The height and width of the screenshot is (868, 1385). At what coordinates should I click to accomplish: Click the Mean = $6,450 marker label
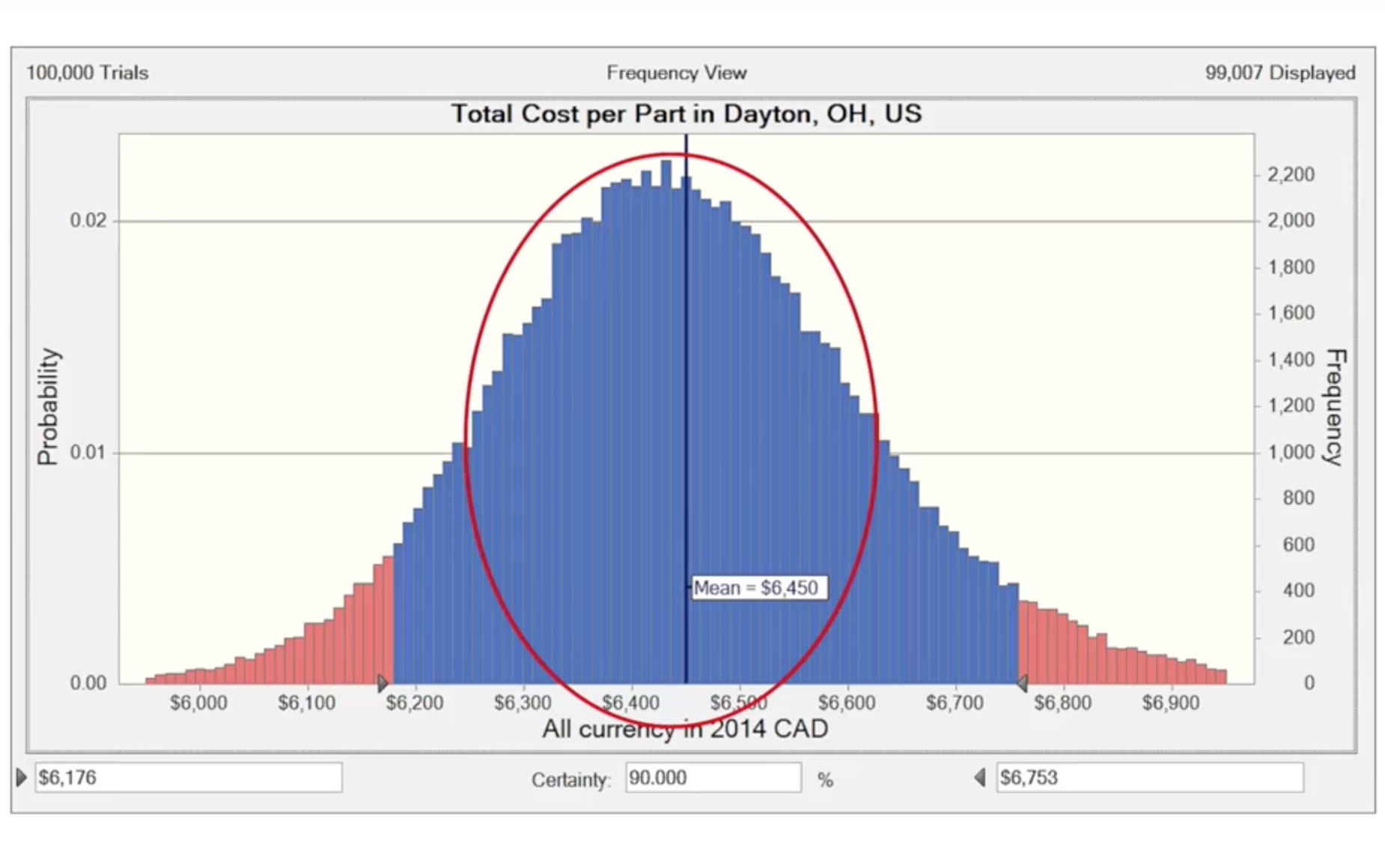(x=758, y=587)
